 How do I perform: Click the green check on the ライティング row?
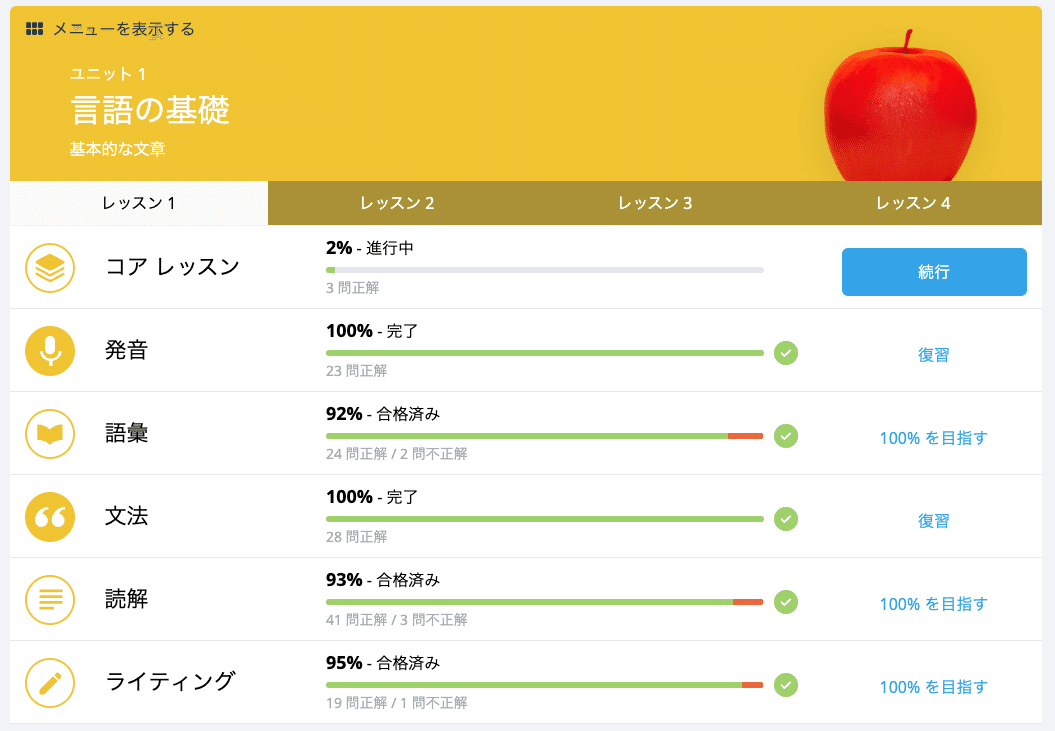pyautogui.click(x=785, y=686)
